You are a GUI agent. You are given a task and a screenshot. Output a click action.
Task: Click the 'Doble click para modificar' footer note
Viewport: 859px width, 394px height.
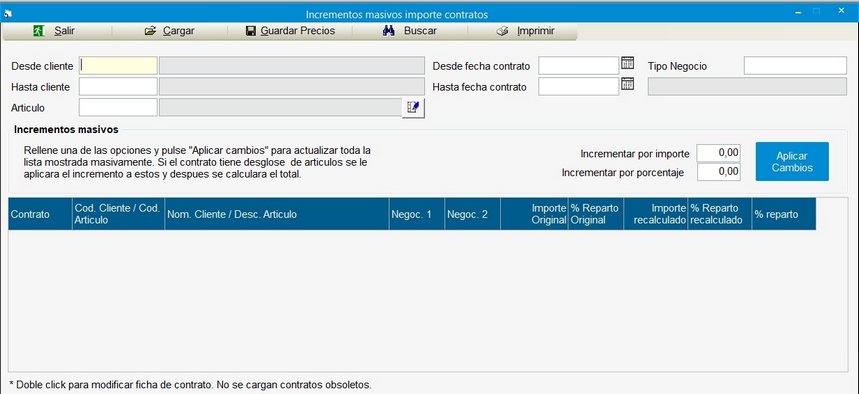click(x=191, y=385)
